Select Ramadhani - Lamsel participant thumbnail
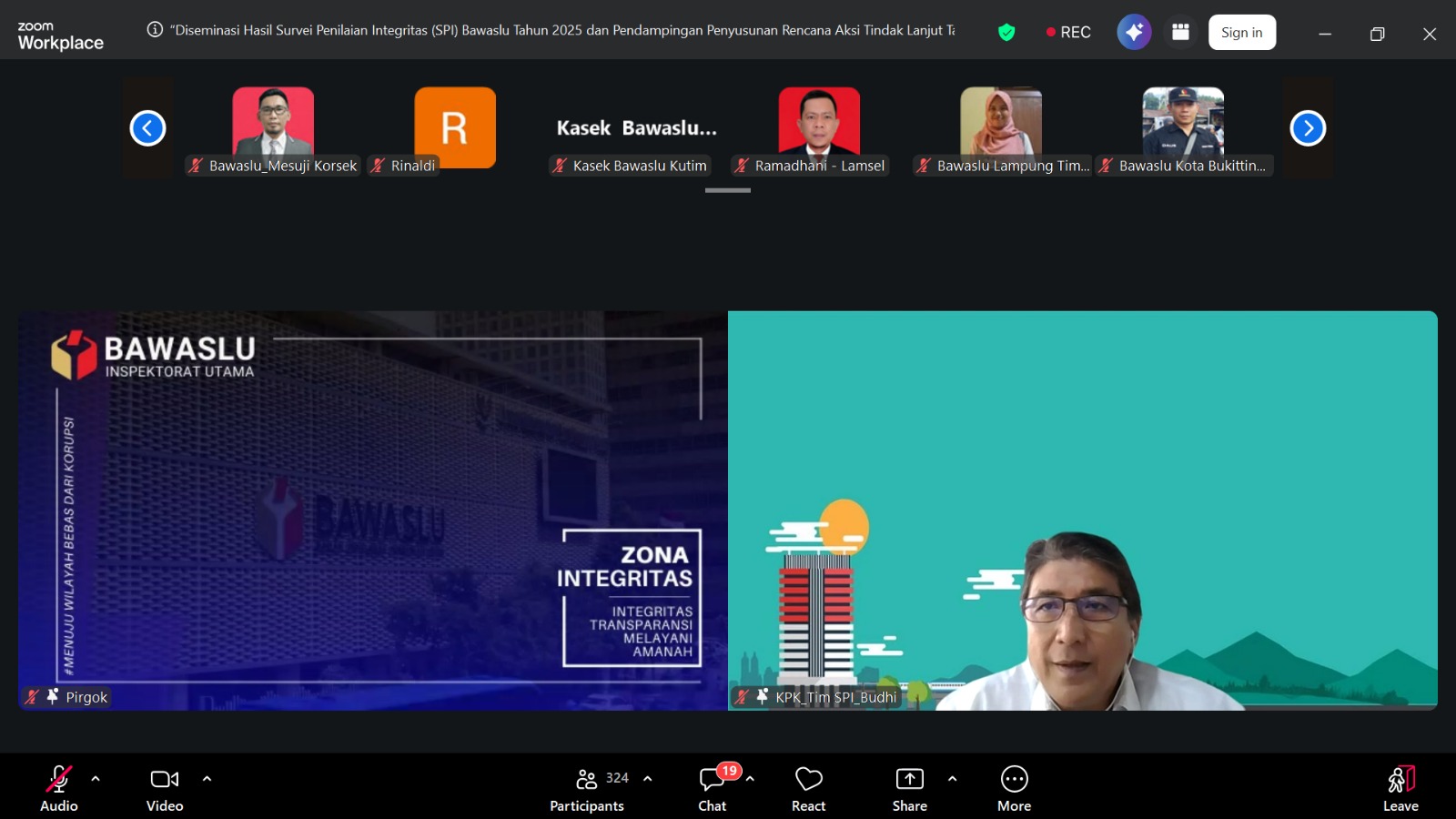The width and height of the screenshot is (1456, 819). 819,127
